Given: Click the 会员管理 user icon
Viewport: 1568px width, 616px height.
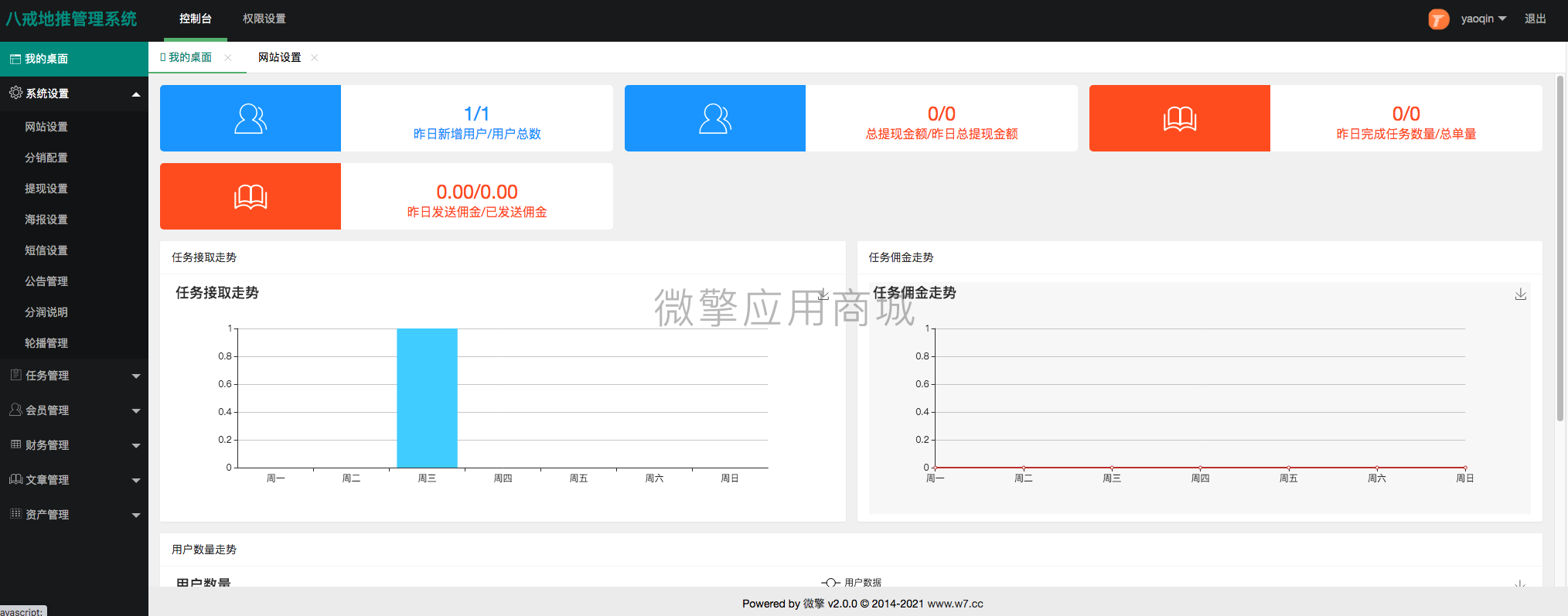Looking at the screenshot, I should pos(15,410).
